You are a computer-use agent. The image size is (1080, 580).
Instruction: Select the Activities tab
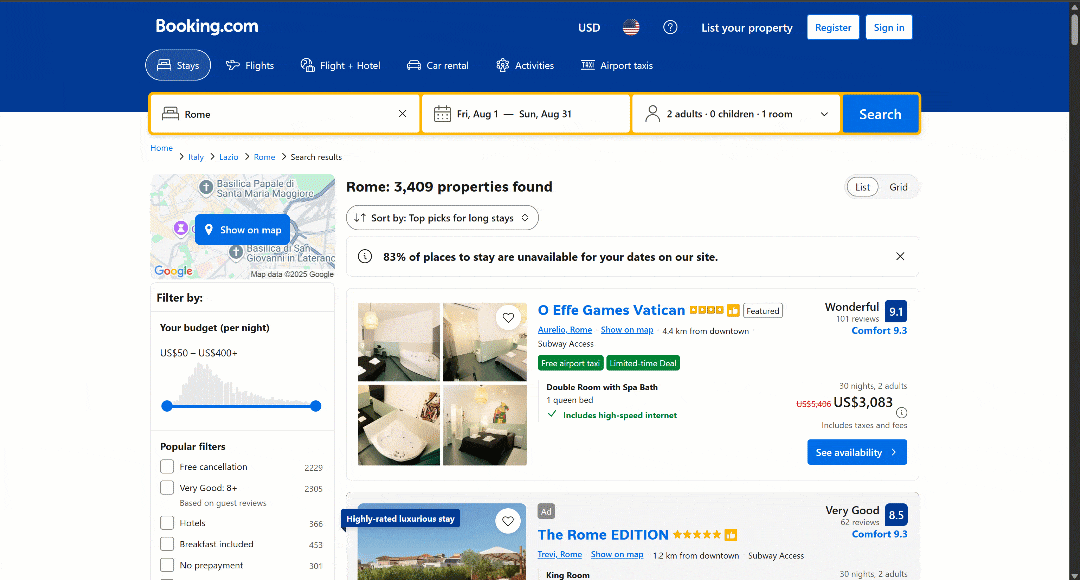click(x=525, y=65)
